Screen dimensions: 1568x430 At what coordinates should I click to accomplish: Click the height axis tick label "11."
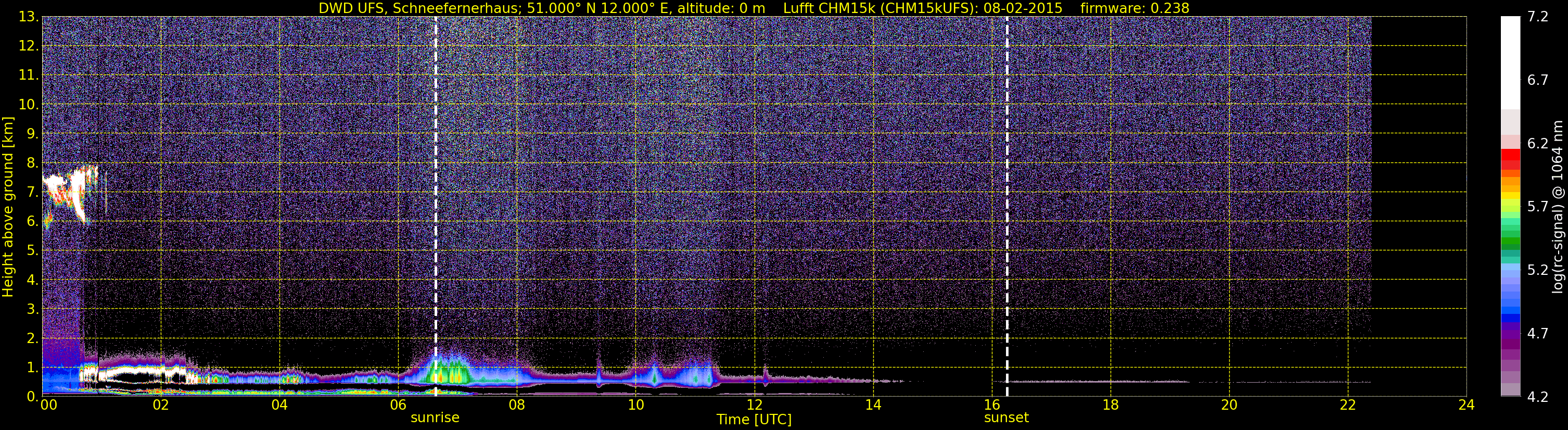pos(29,75)
